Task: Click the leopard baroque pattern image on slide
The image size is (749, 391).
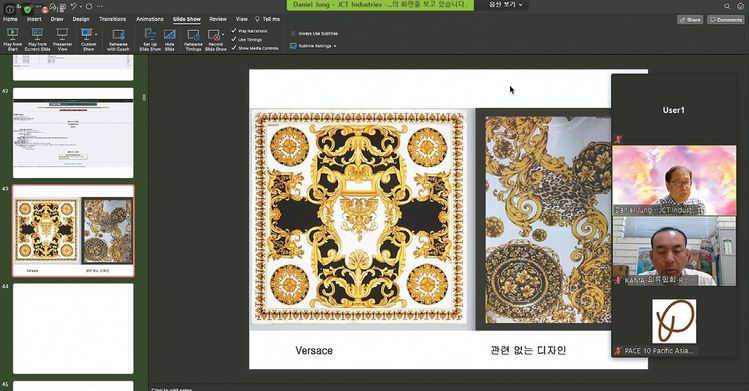Action: pyautogui.click(x=548, y=220)
